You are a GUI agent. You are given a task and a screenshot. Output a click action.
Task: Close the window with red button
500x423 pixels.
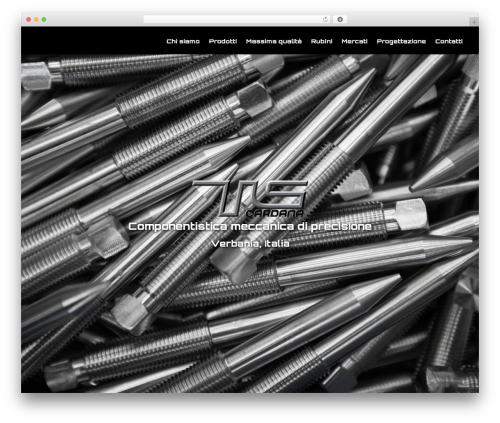29,19
